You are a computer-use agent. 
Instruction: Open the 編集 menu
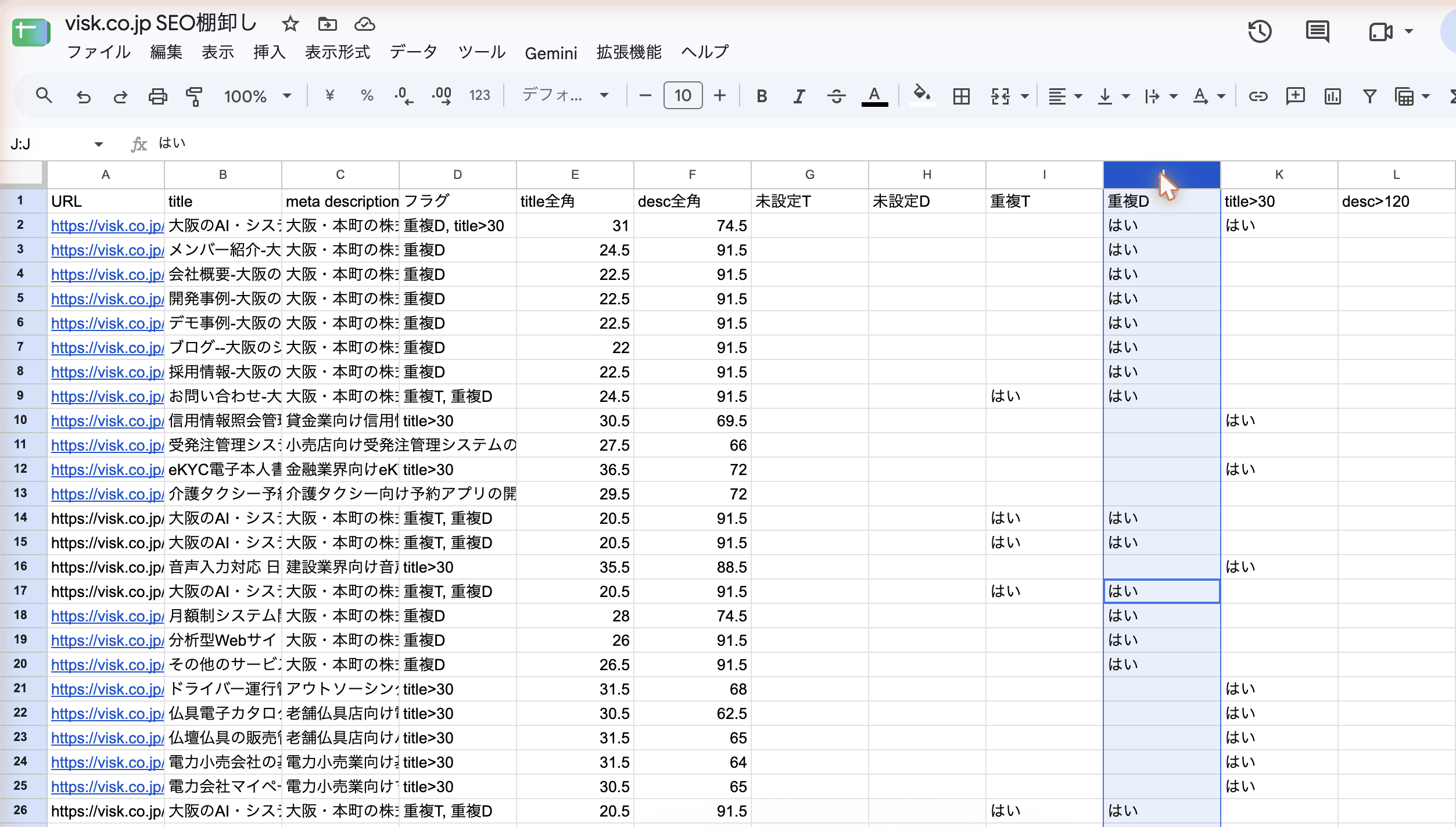coord(166,52)
